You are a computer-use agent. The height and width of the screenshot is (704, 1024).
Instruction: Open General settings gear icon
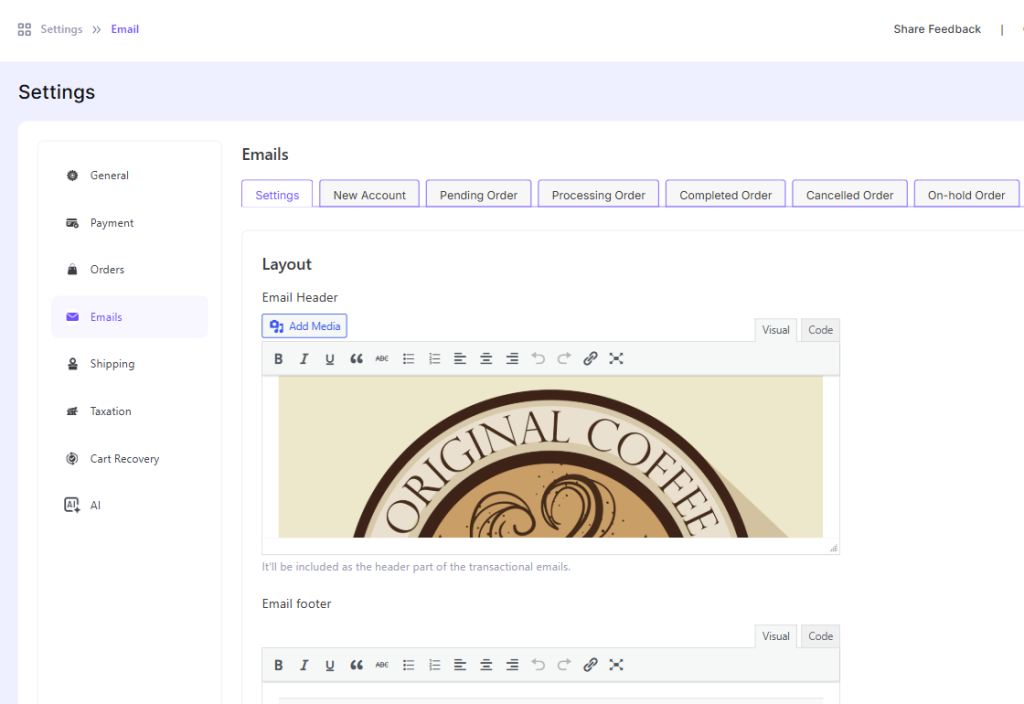tap(72, 175)
